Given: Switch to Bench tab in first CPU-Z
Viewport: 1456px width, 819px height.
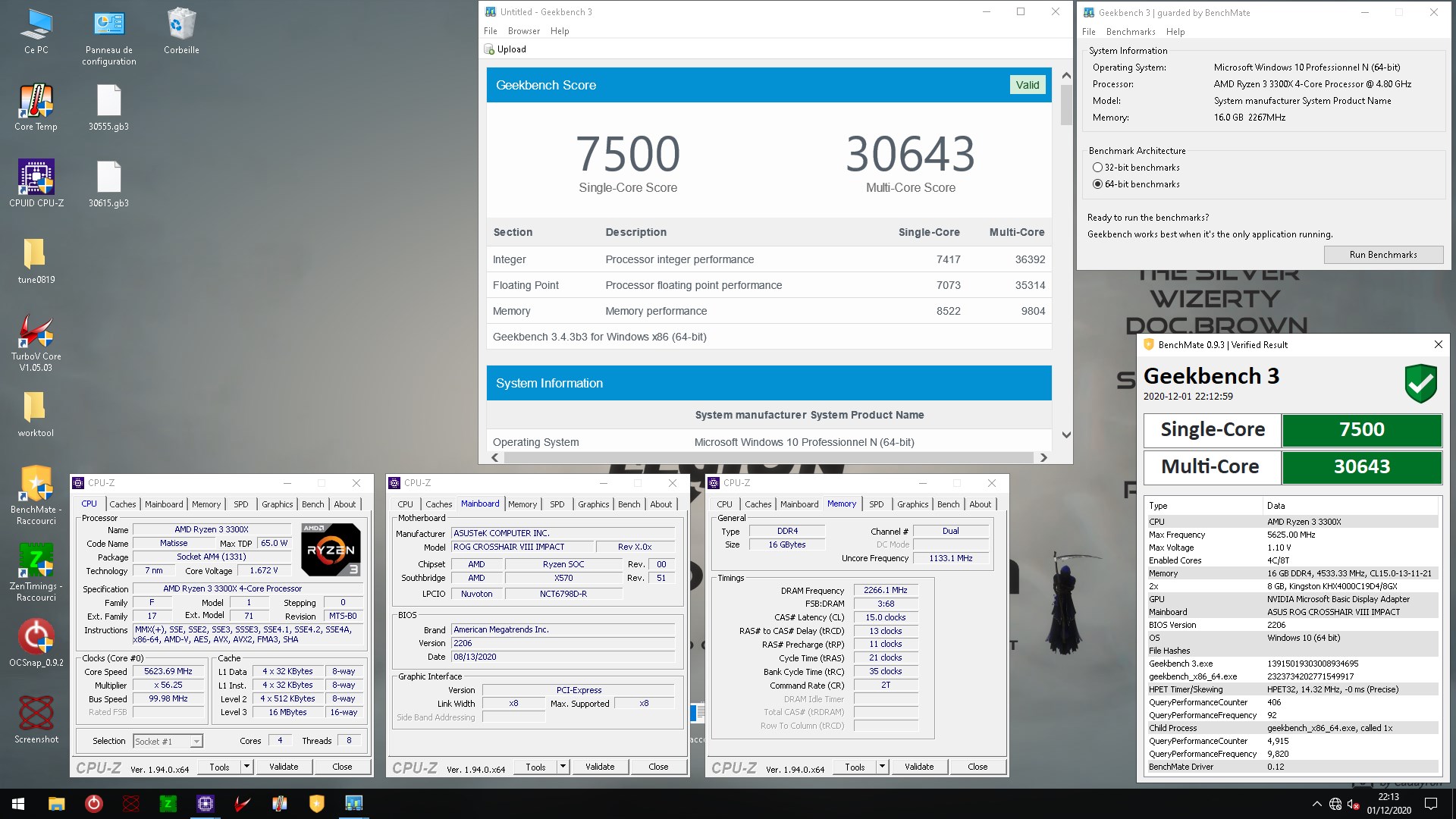Looking at the screenshot, I should [313, 504].
